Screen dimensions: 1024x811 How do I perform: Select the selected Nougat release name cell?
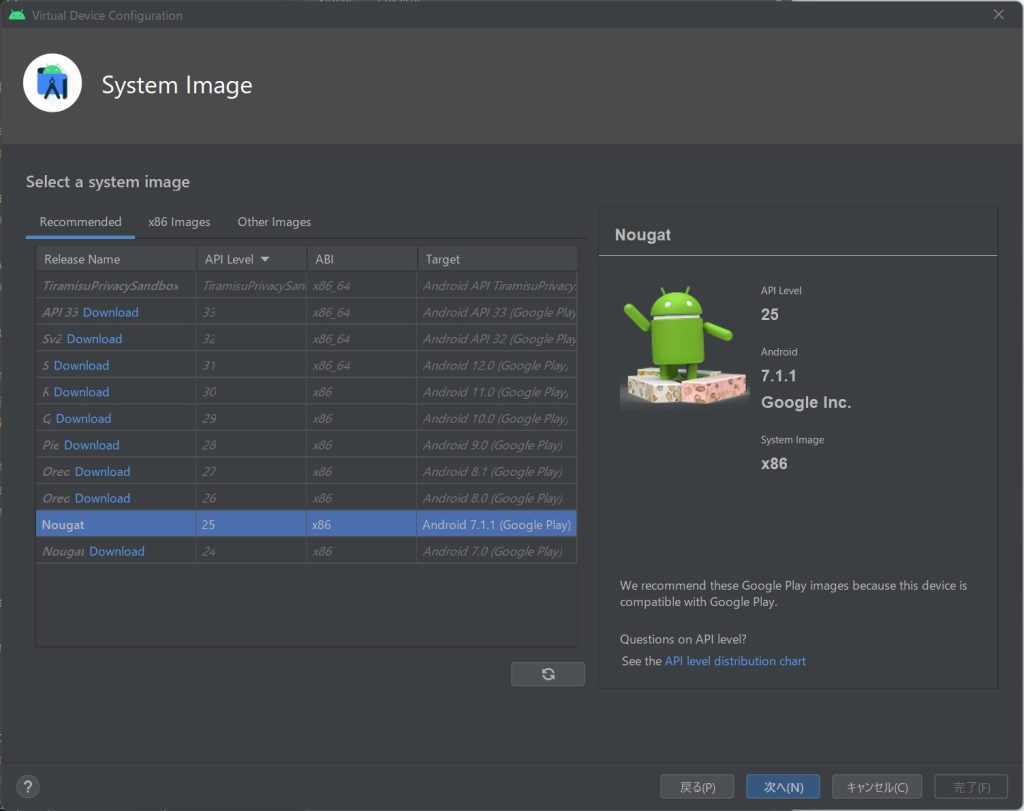(116, 525)
